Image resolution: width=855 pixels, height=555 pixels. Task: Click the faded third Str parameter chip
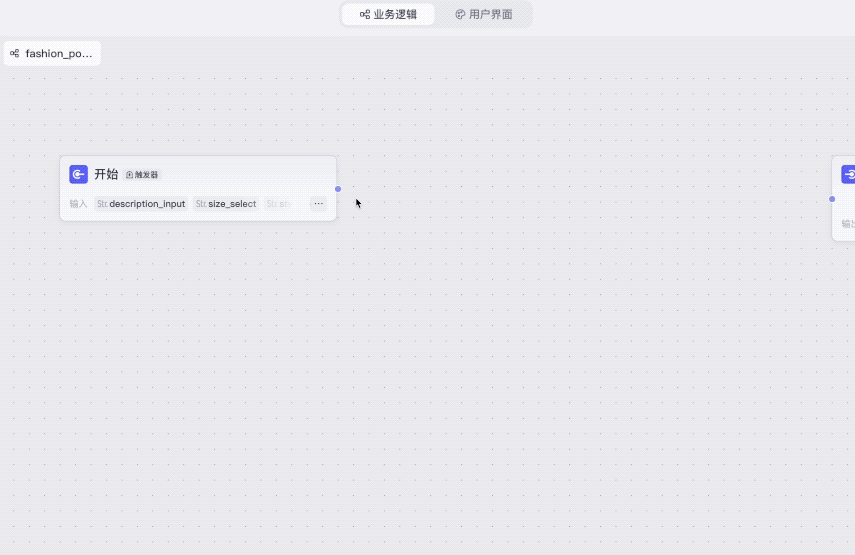[279, 204]
